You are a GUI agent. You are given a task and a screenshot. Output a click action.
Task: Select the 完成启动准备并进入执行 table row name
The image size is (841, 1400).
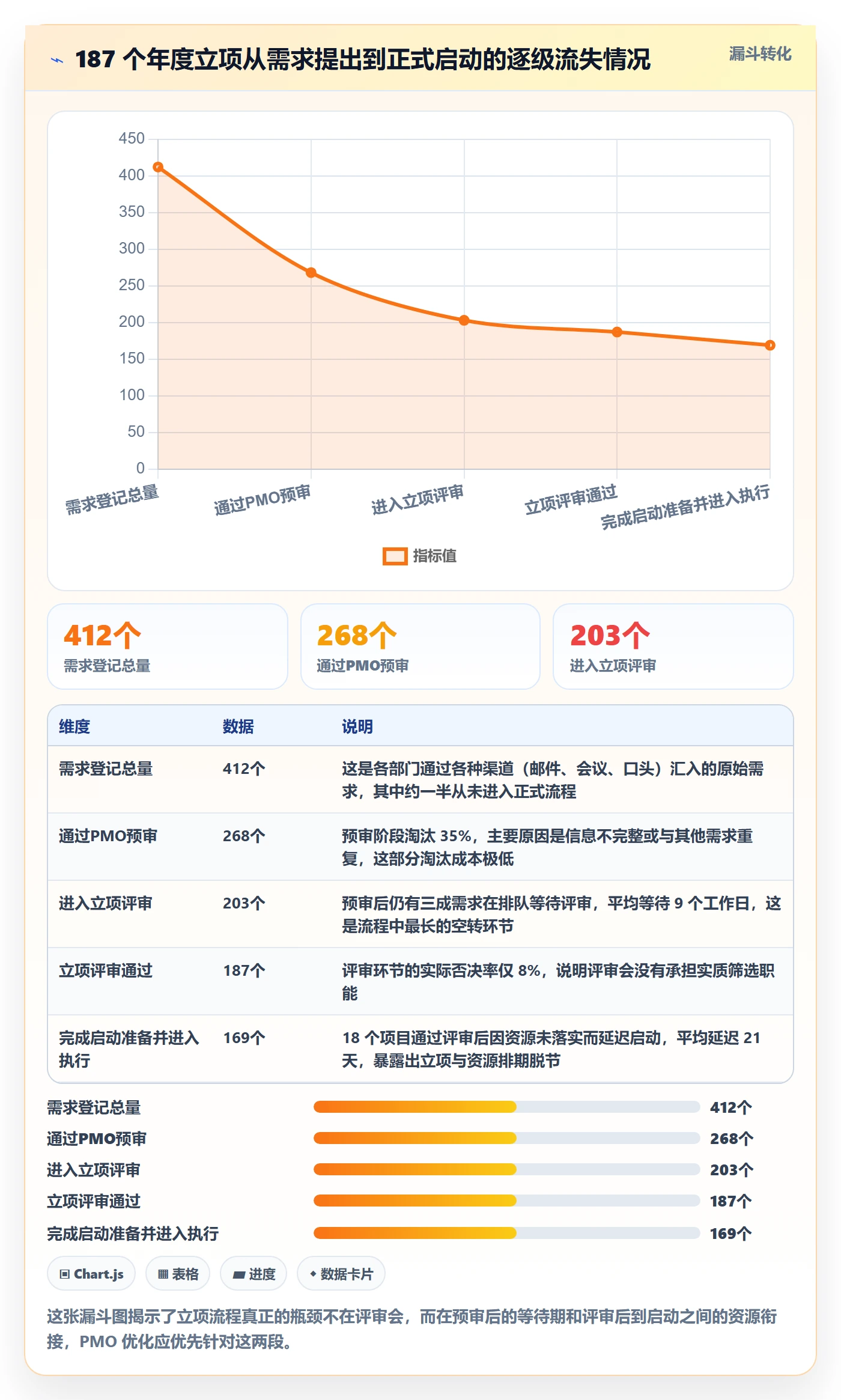tap(129, 1049)
